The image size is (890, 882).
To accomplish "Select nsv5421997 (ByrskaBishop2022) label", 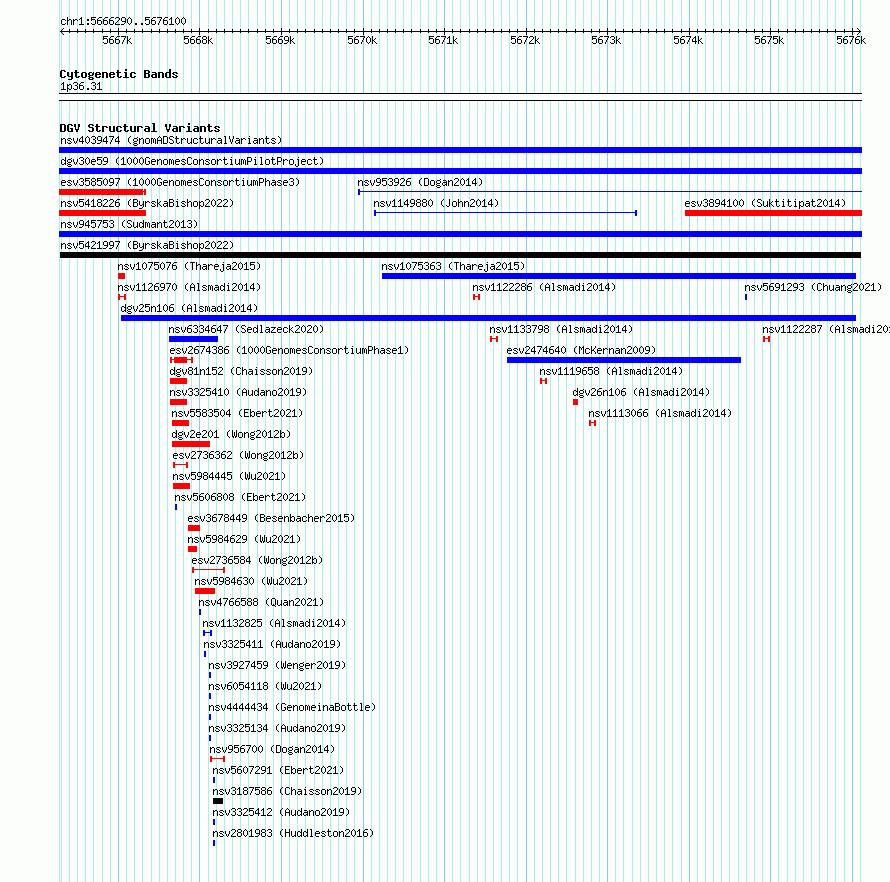I will [147, 245].
